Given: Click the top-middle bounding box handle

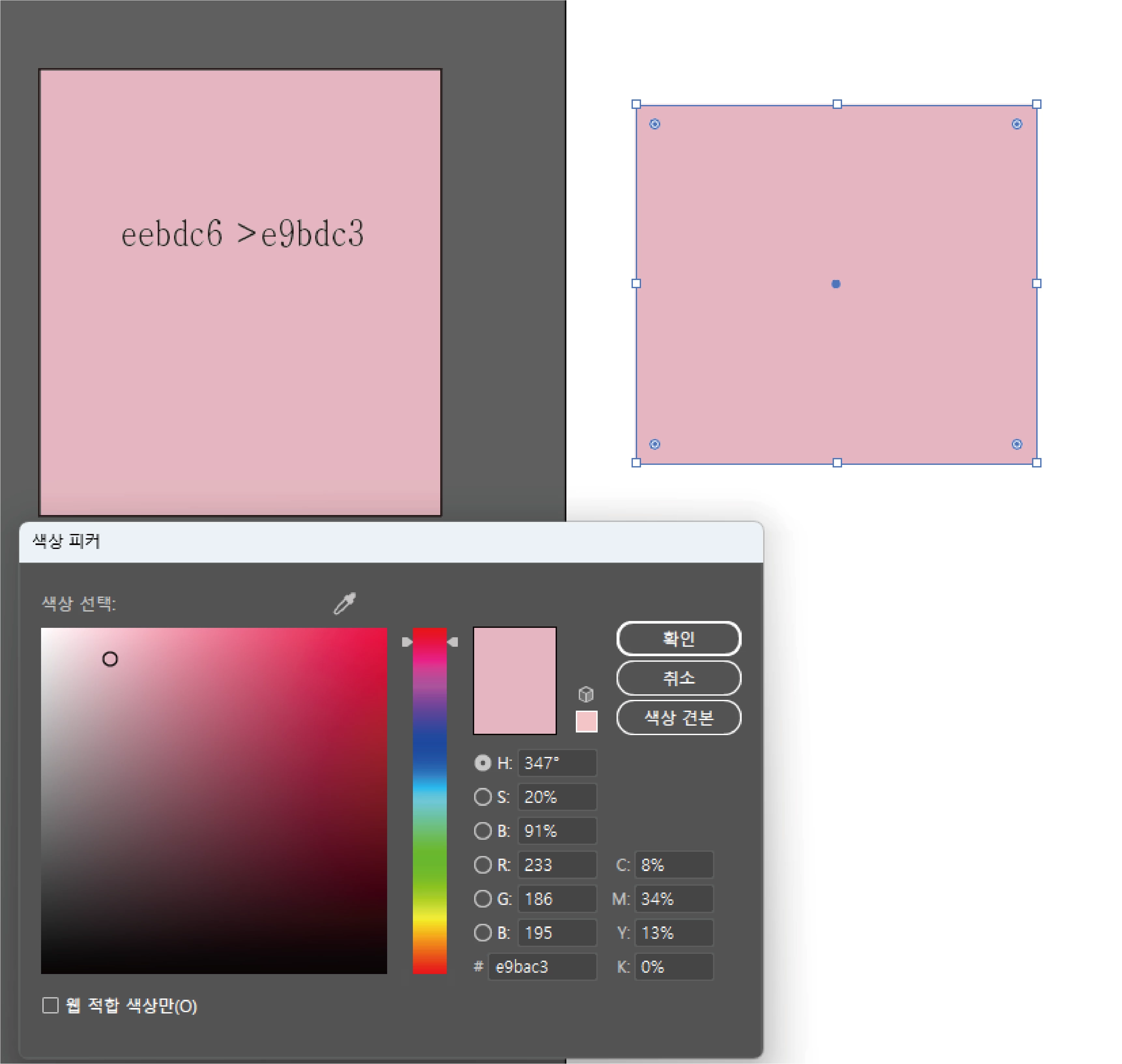Looking at the screenshot, I should pos(837,104).
